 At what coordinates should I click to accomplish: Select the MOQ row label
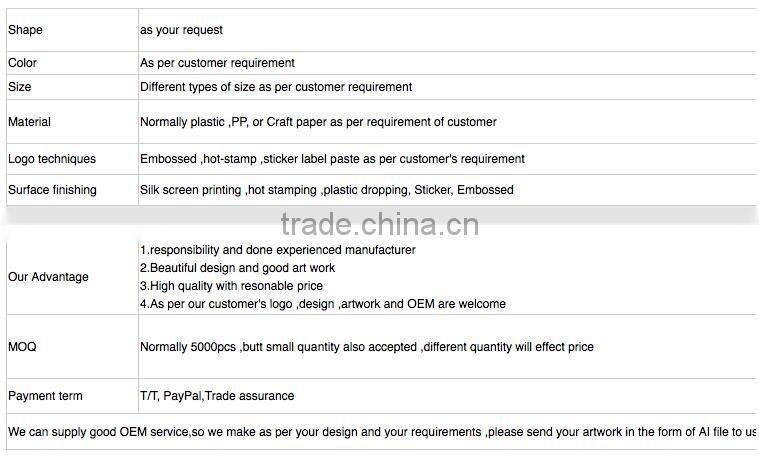coord(22,347)
